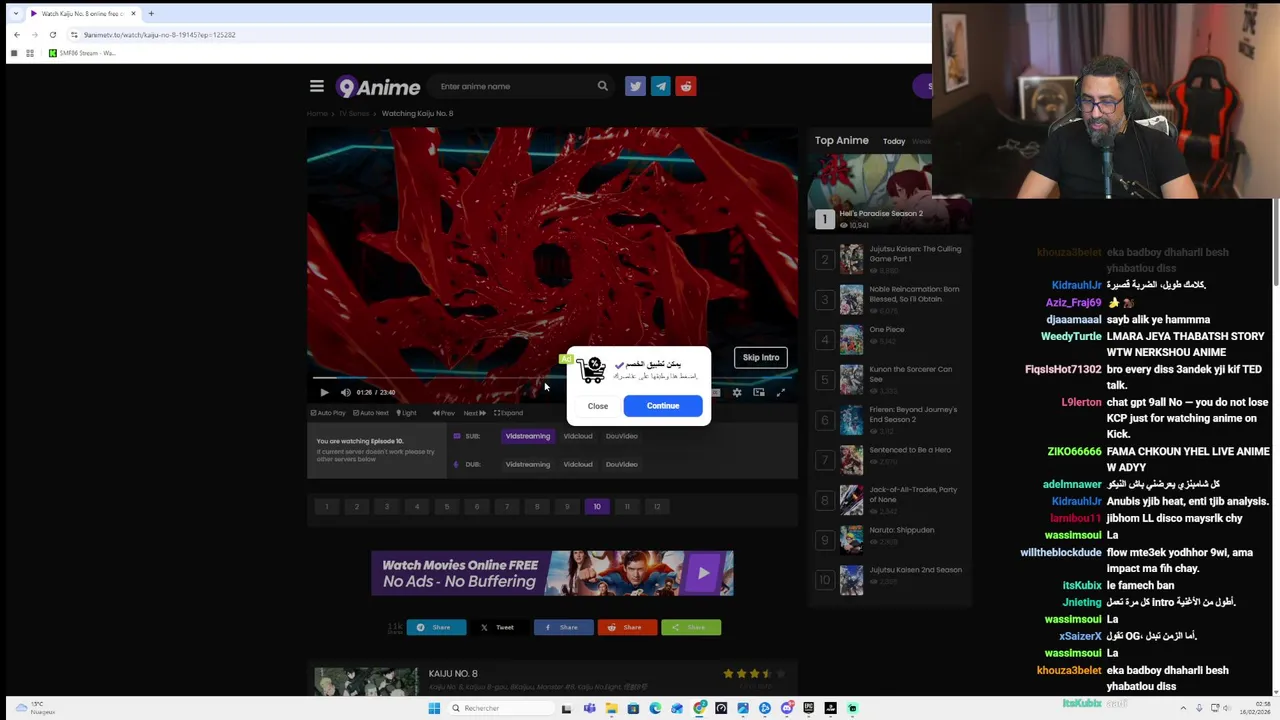Select SUB Vidstreaming server
The height and width of the screenshot is (720, 1280).
[x=528, y=436]
